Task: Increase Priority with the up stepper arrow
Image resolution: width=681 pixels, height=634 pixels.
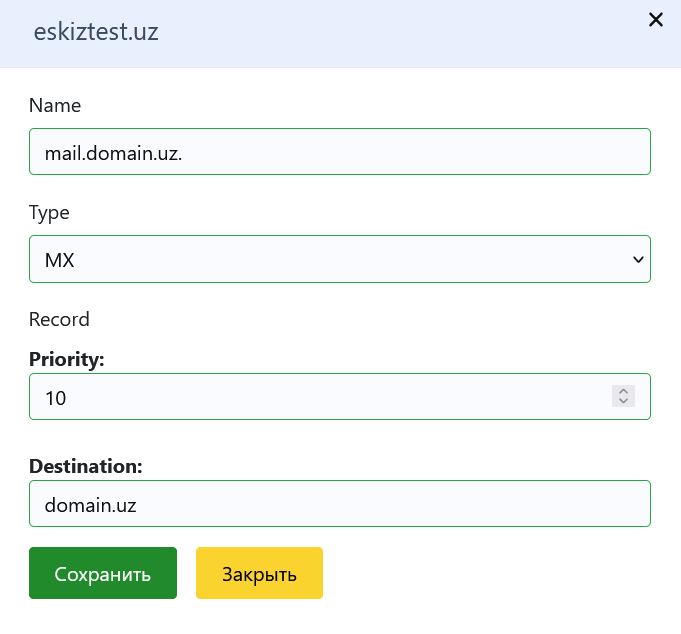Action: coord(623,391)
